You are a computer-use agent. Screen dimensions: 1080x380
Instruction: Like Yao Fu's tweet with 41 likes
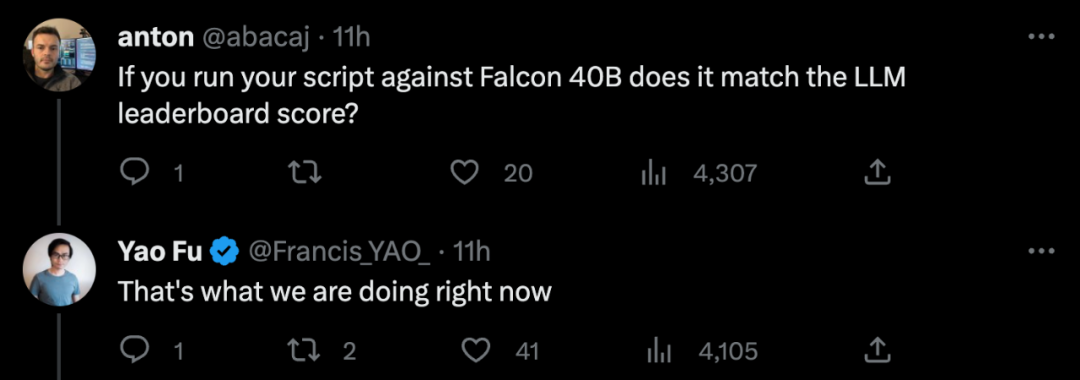(473, 352)
